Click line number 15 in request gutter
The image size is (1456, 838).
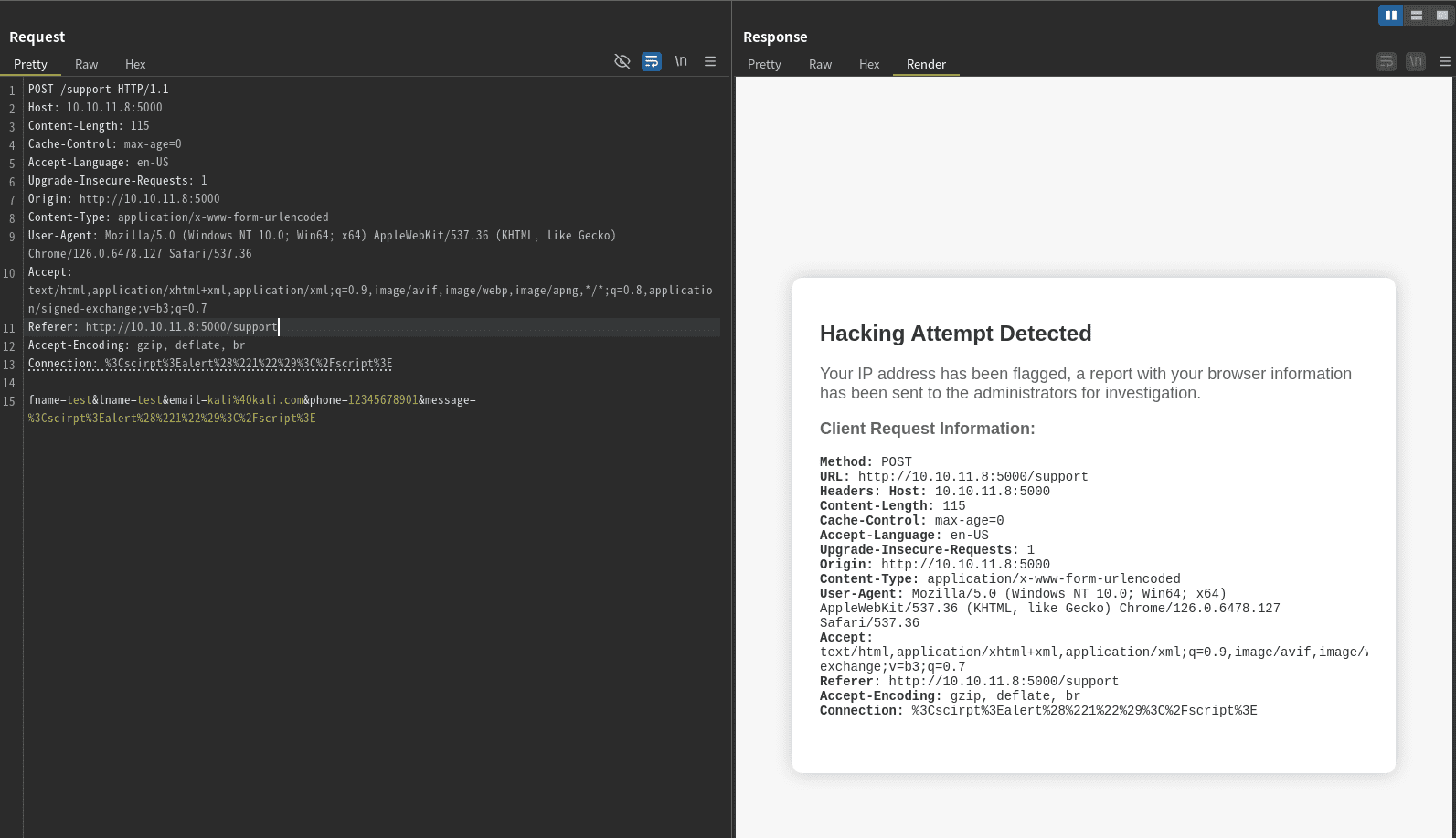(9, 401)
